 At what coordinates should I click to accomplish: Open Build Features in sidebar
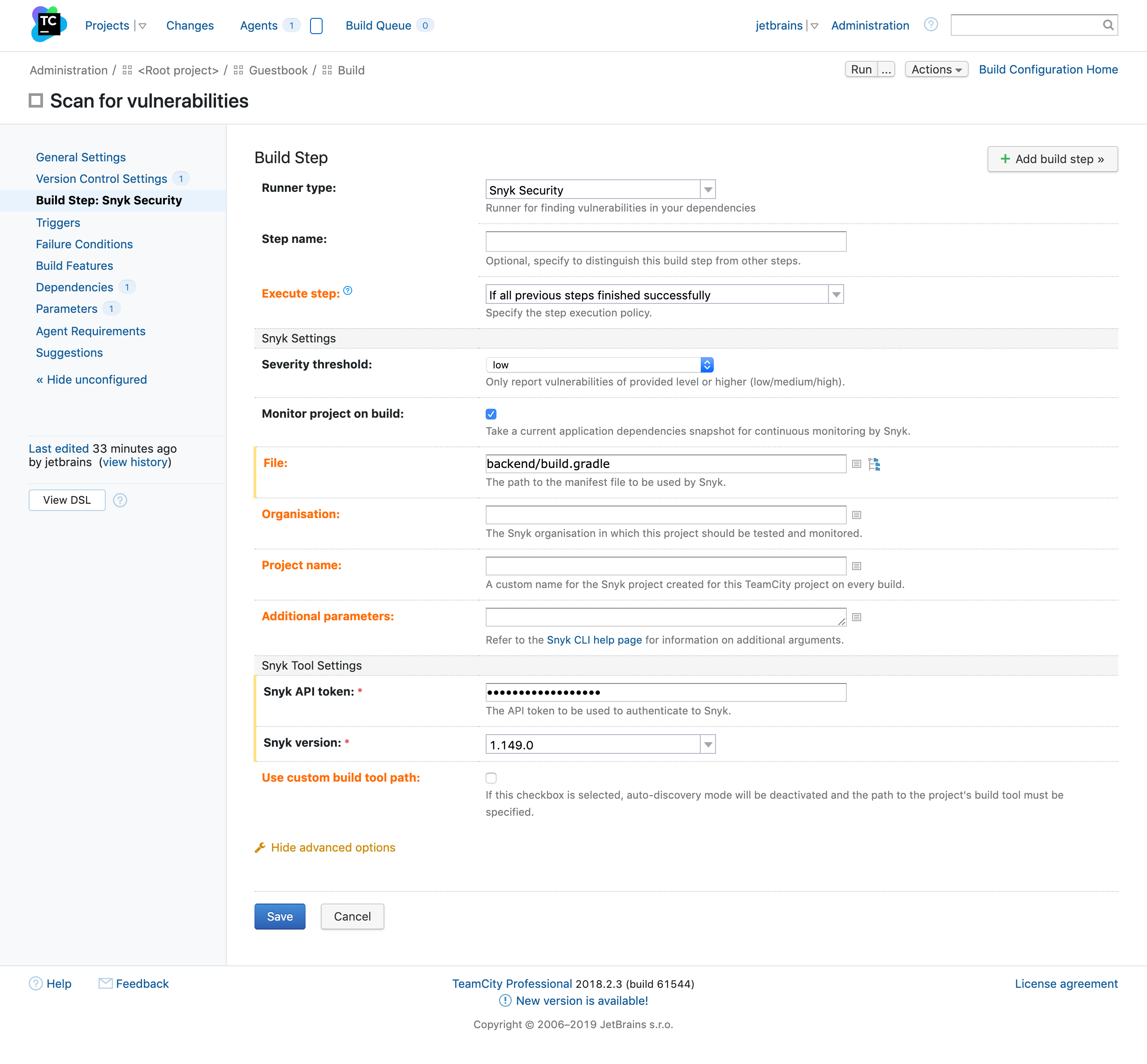coord(74,266)
